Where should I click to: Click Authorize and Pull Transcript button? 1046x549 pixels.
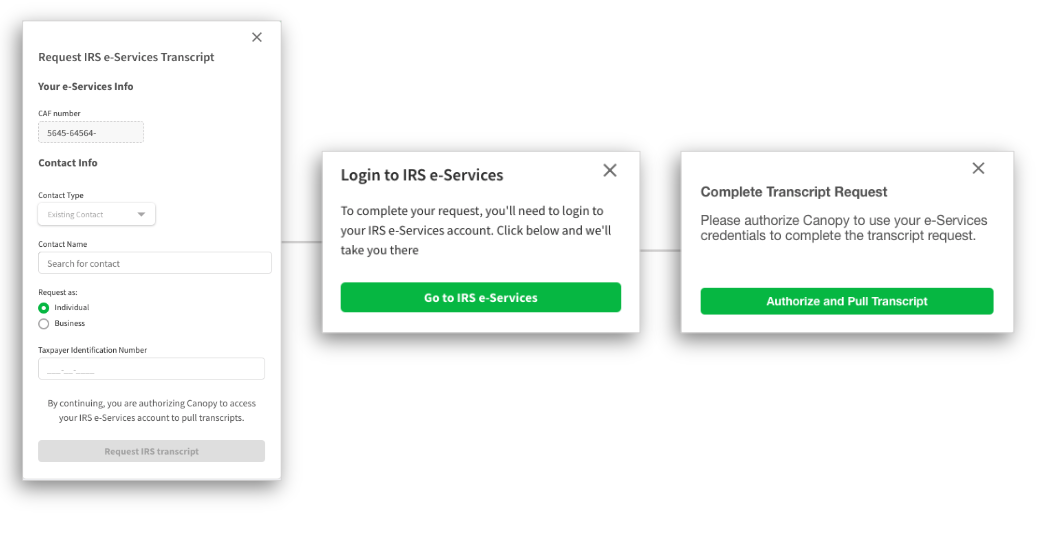tap(847, 302)
